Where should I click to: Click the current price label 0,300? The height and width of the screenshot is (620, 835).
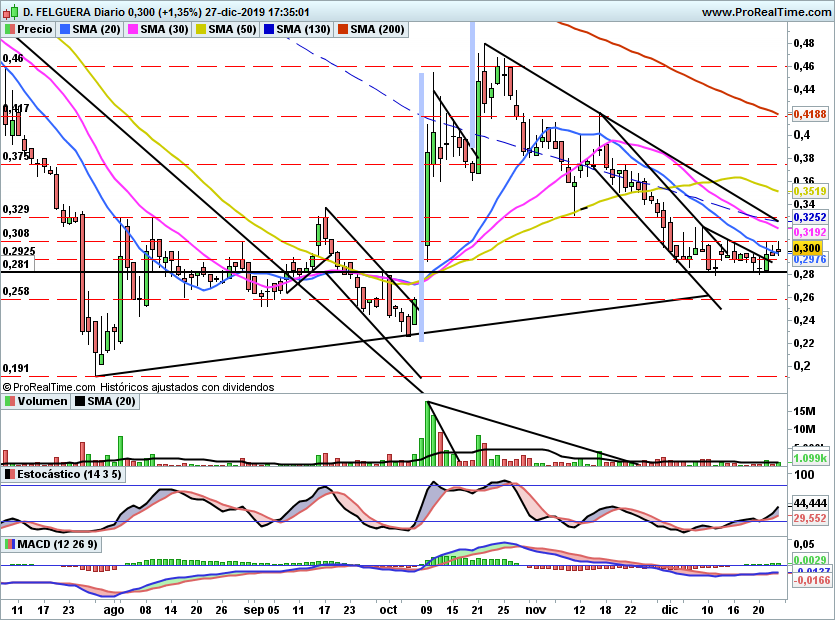(x=806, y=247)
